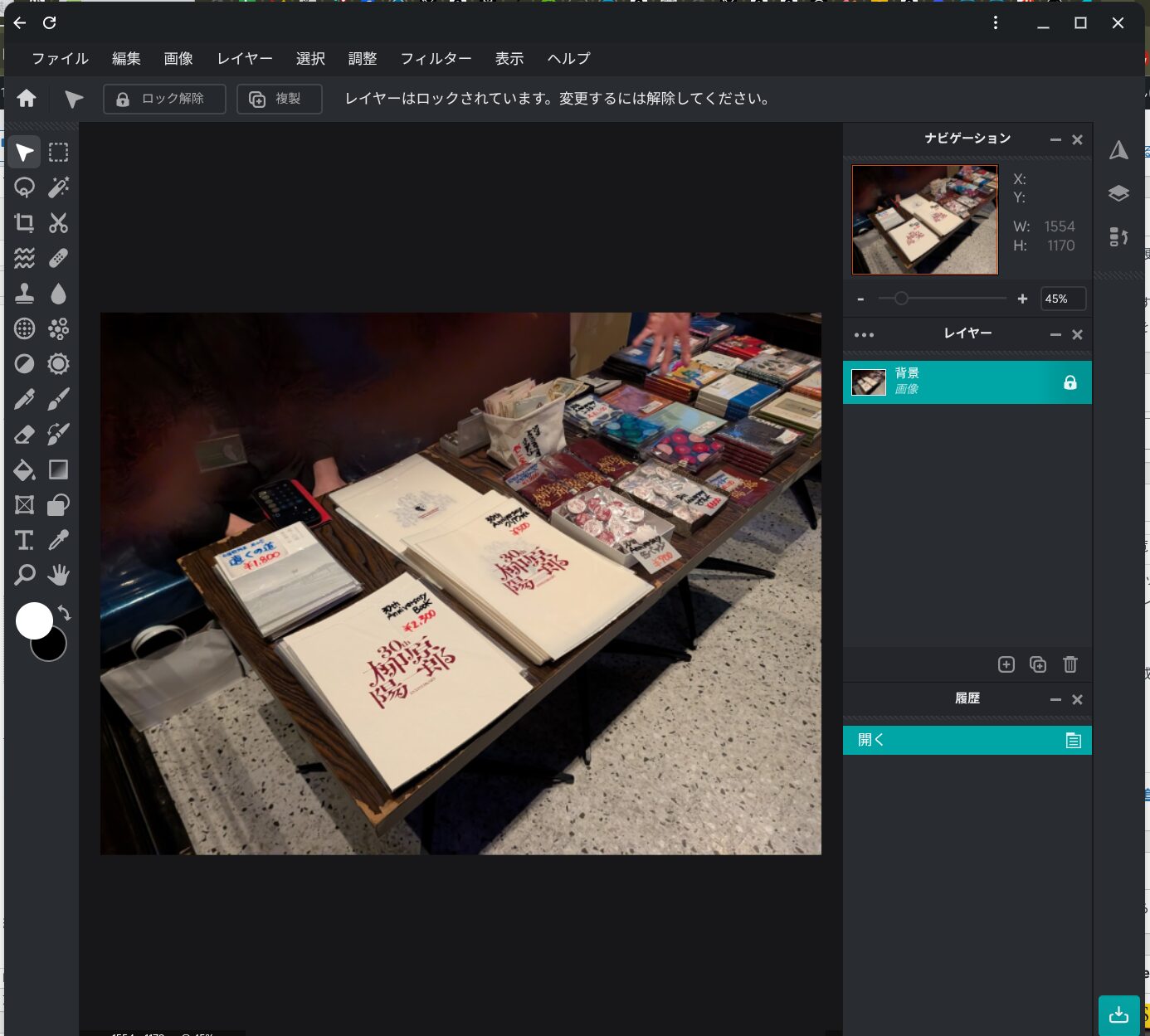Open the フィルター menu
Screen dimensions: 1150x1036
coord(436,59)
